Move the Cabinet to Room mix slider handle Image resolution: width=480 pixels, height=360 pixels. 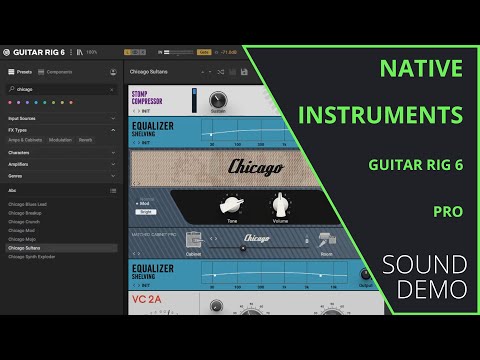pos(243,248)
